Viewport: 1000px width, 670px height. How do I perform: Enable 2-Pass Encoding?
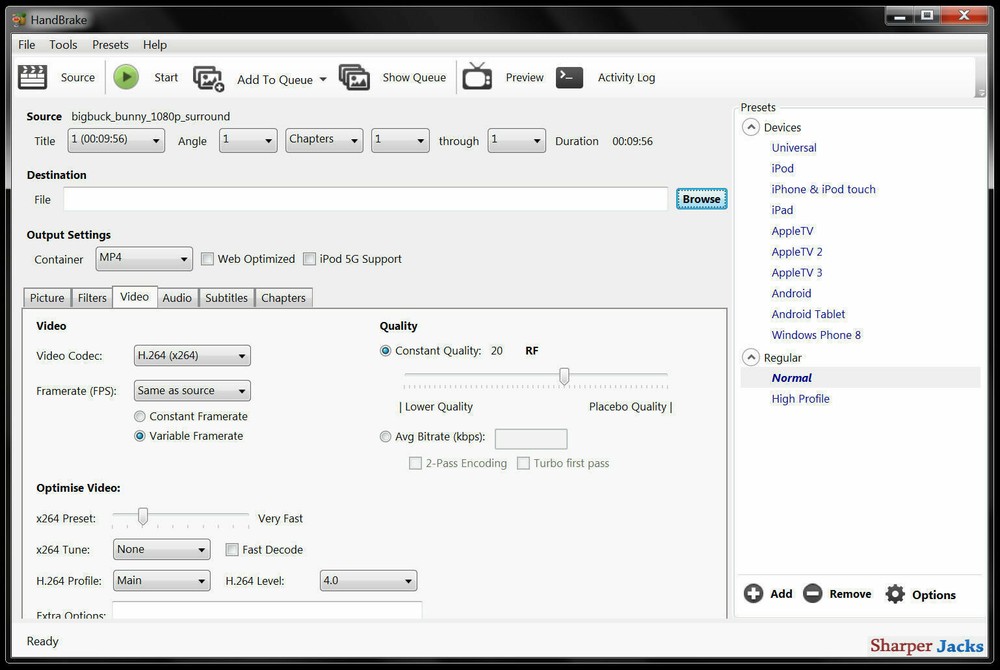(x=415, y=463)
